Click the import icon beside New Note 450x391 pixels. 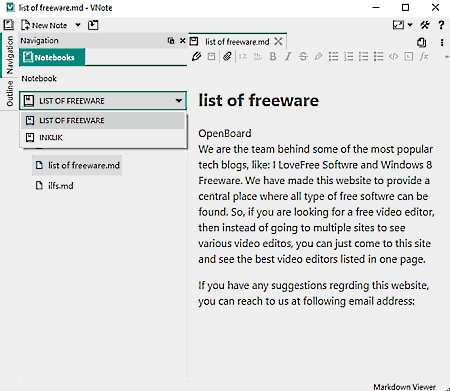[93, 25]
